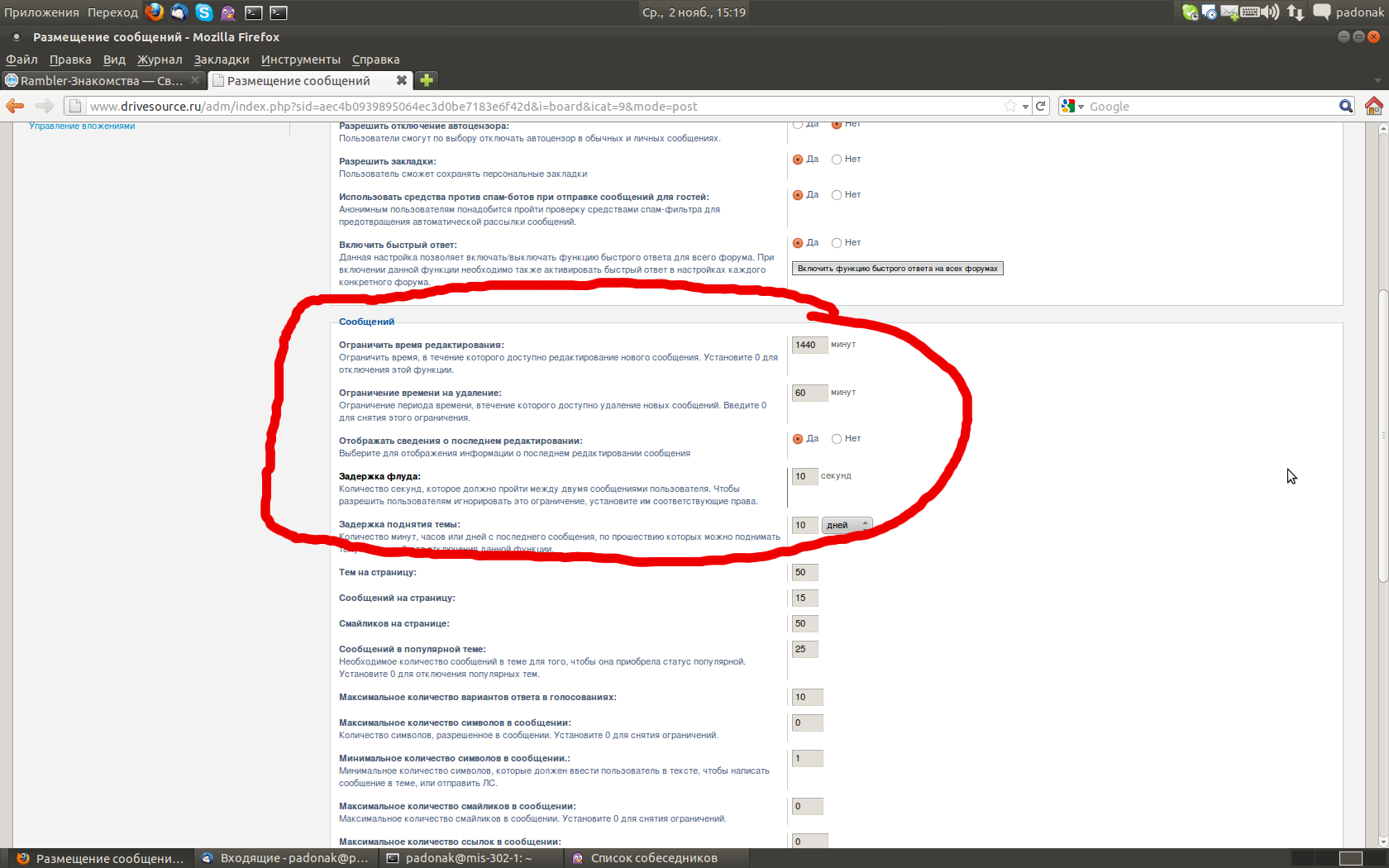
Task: Click the search magnifier icon in search box
Action: [1345, 106]
